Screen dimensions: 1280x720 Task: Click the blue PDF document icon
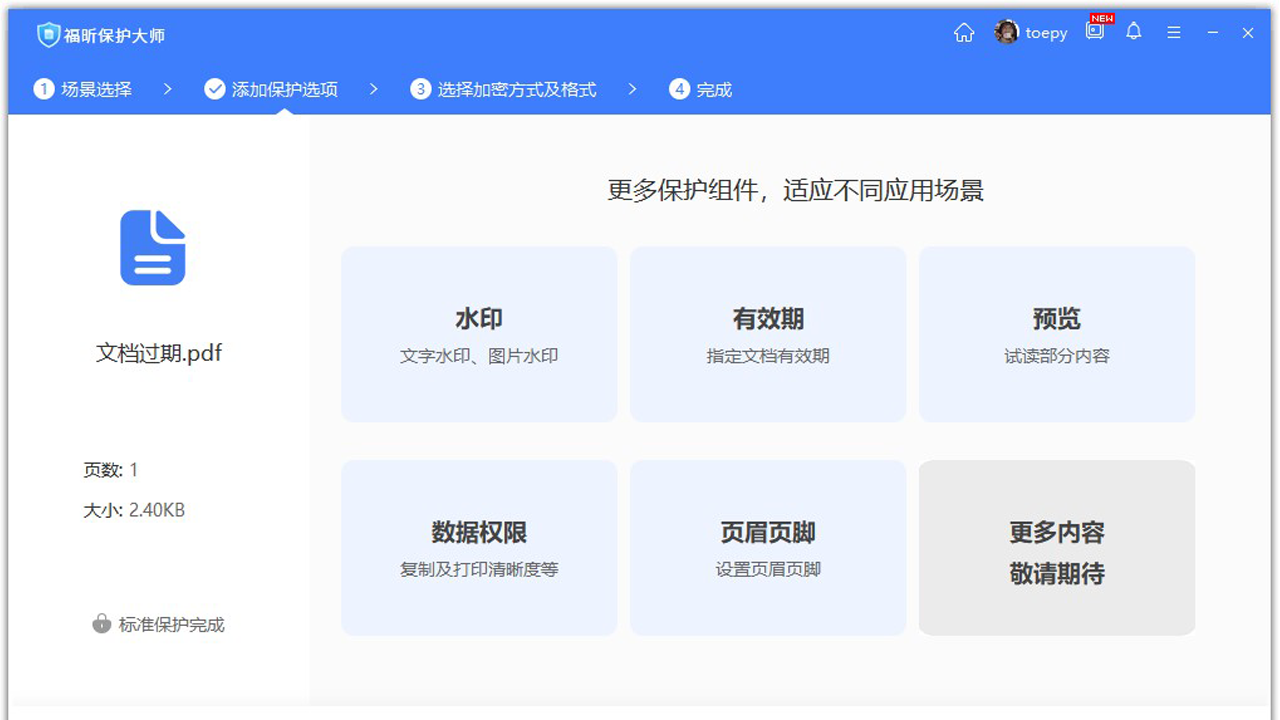[x=153, y=247]
